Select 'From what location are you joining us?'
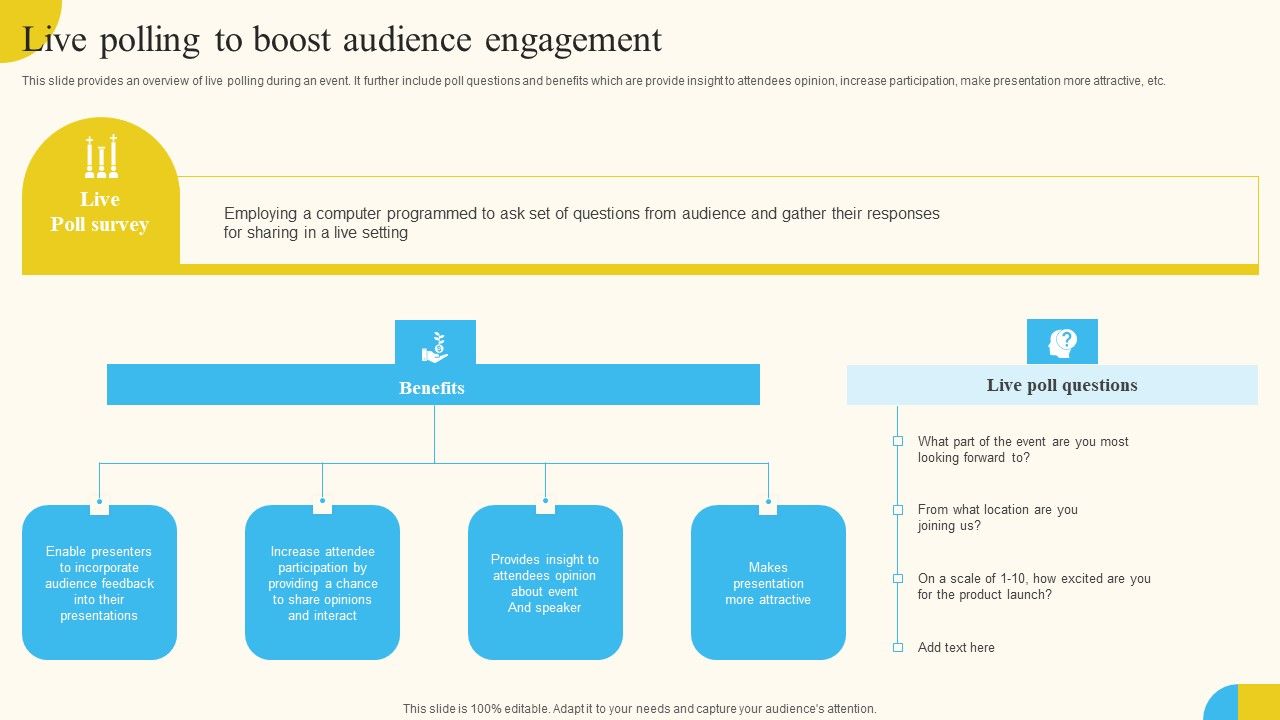The image size is (1280, 720). (x=998, y=518)
